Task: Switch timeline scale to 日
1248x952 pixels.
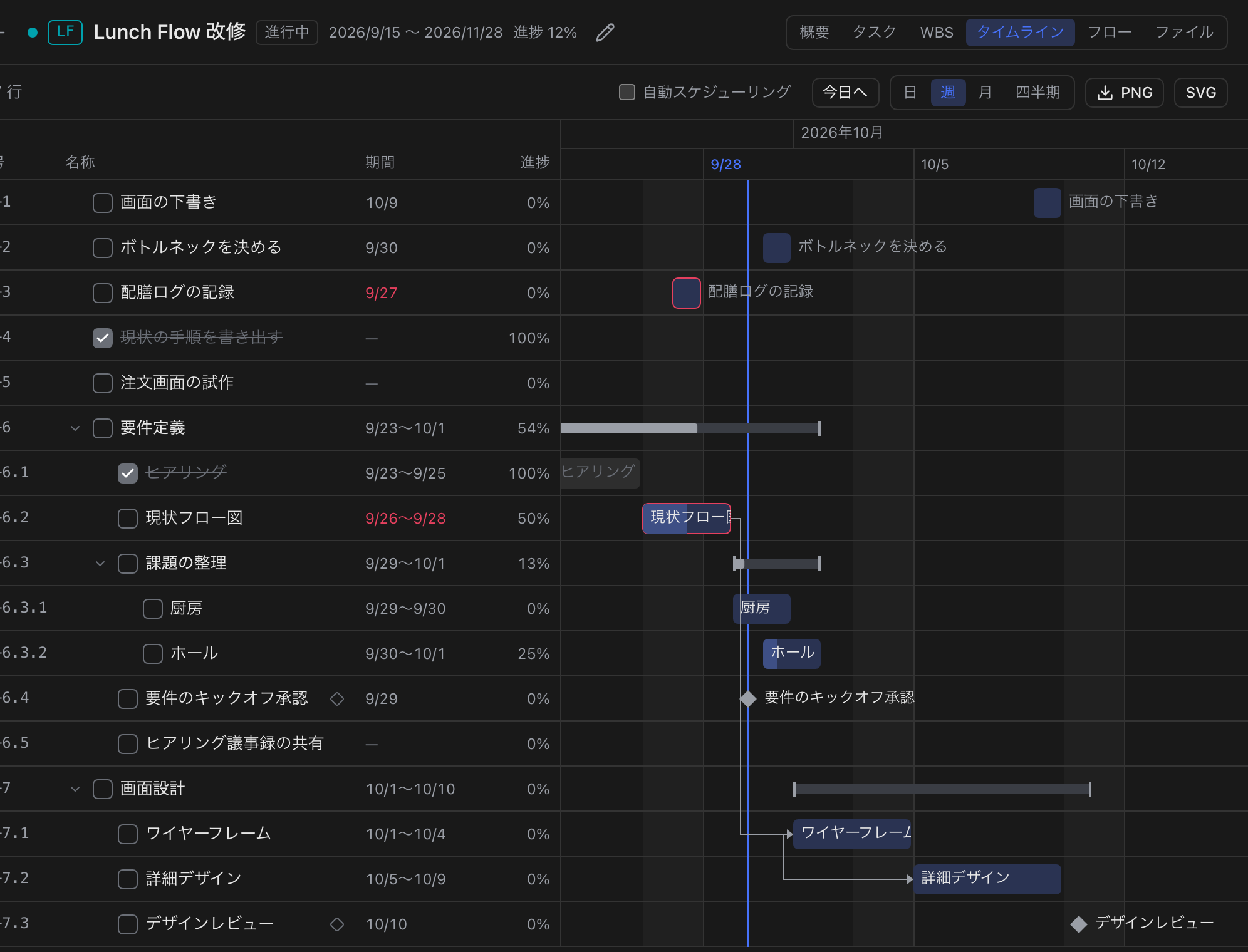Action: point(910,93)
